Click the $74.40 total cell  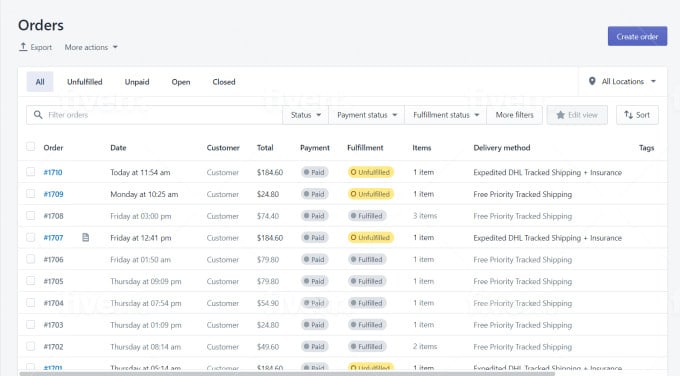(268, 216)
